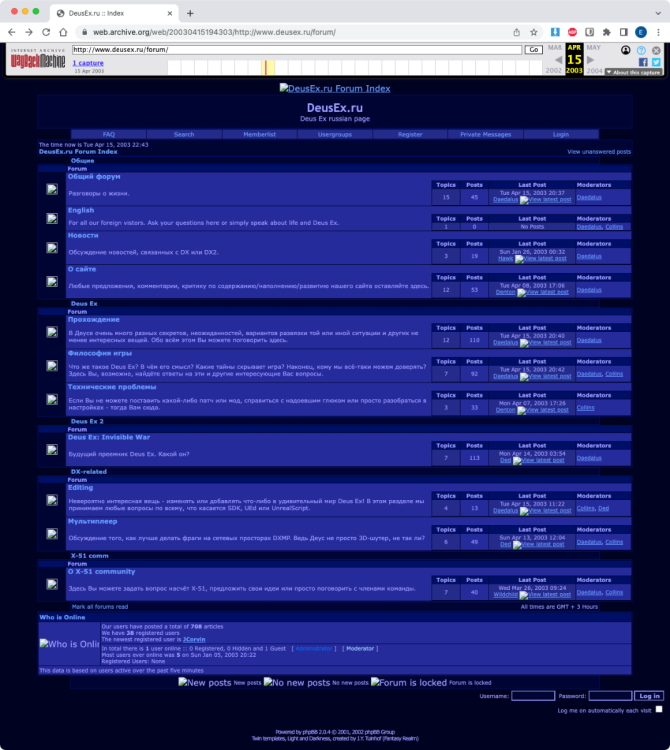Open newest user JCorvin profile
The image size is (670, 750).
pyautogui.click(x=194, y=640)
